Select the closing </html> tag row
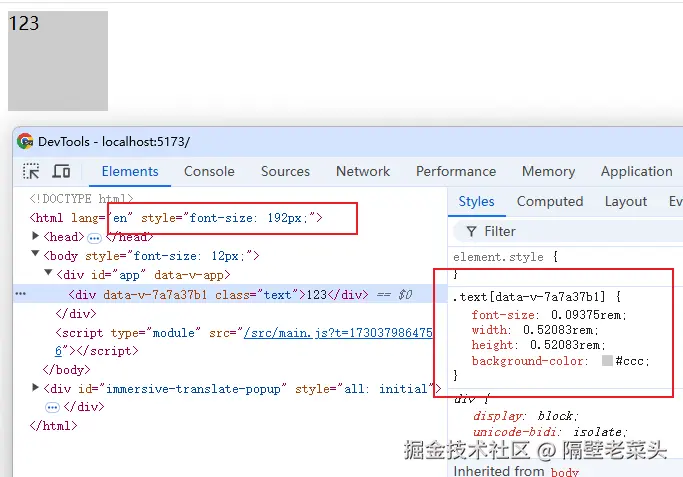 [53, 426]
